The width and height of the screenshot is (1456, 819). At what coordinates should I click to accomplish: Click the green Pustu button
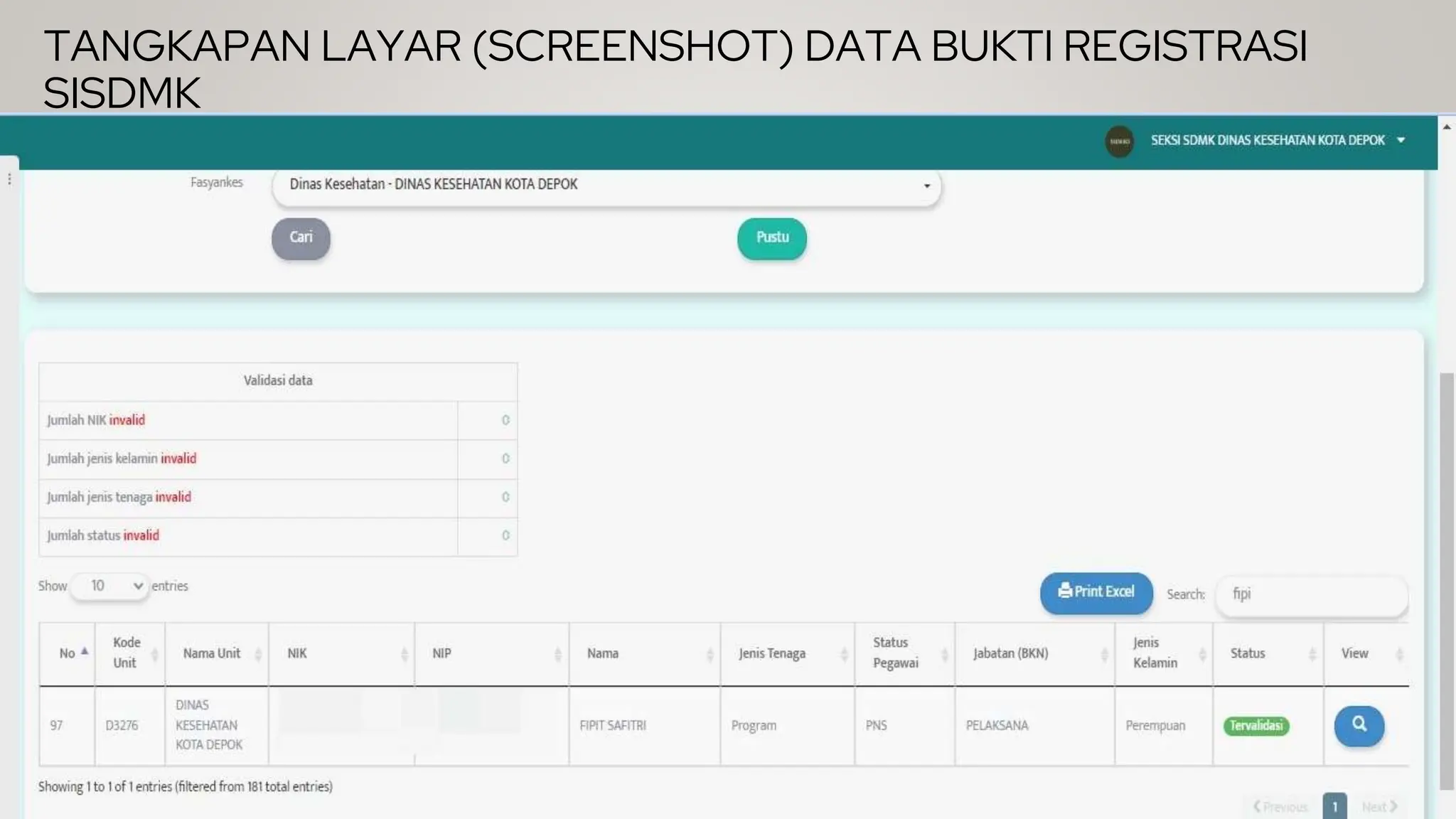pos(771,237)
